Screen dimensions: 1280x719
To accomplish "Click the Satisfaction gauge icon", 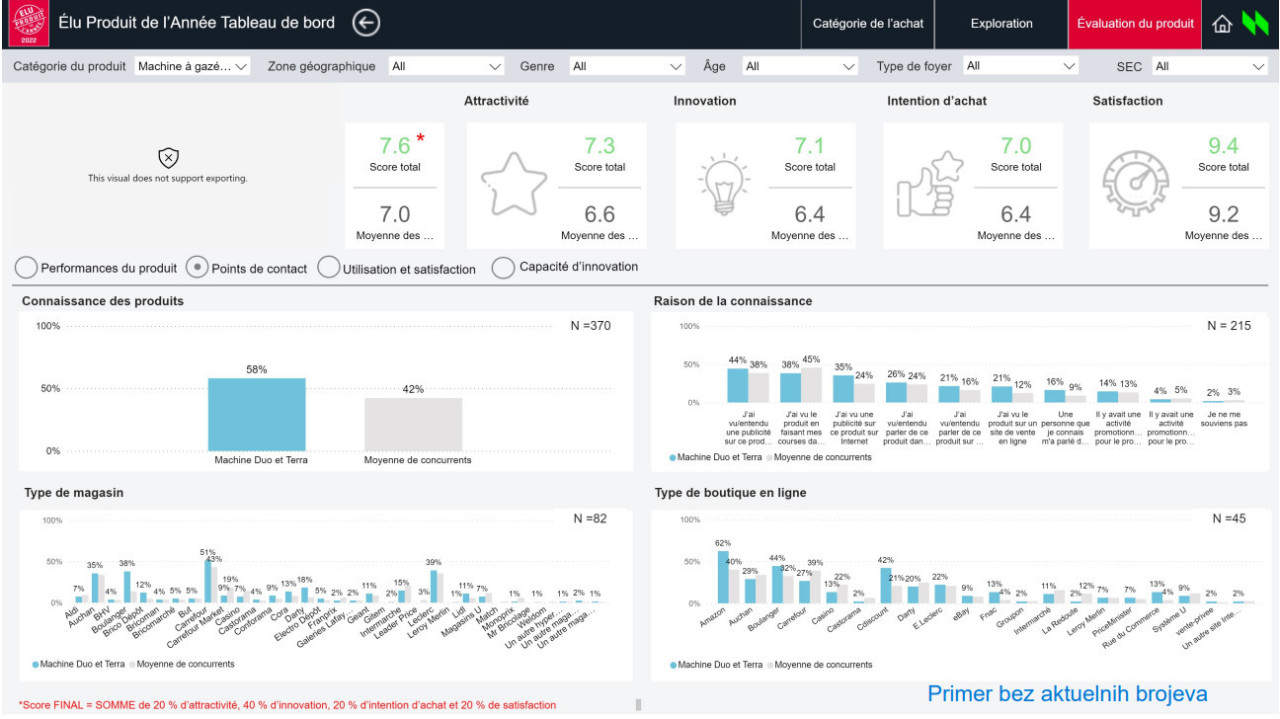I will click(1135, 185).
